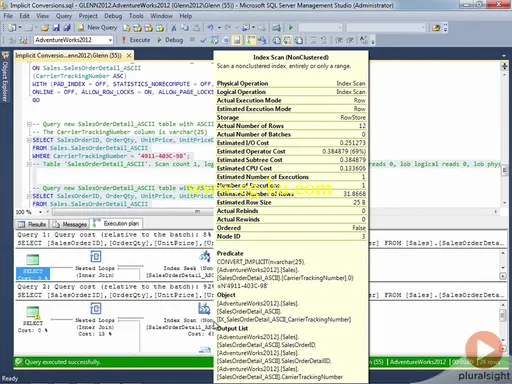Switch to the Execution plan tab

[x=117, y=224]
